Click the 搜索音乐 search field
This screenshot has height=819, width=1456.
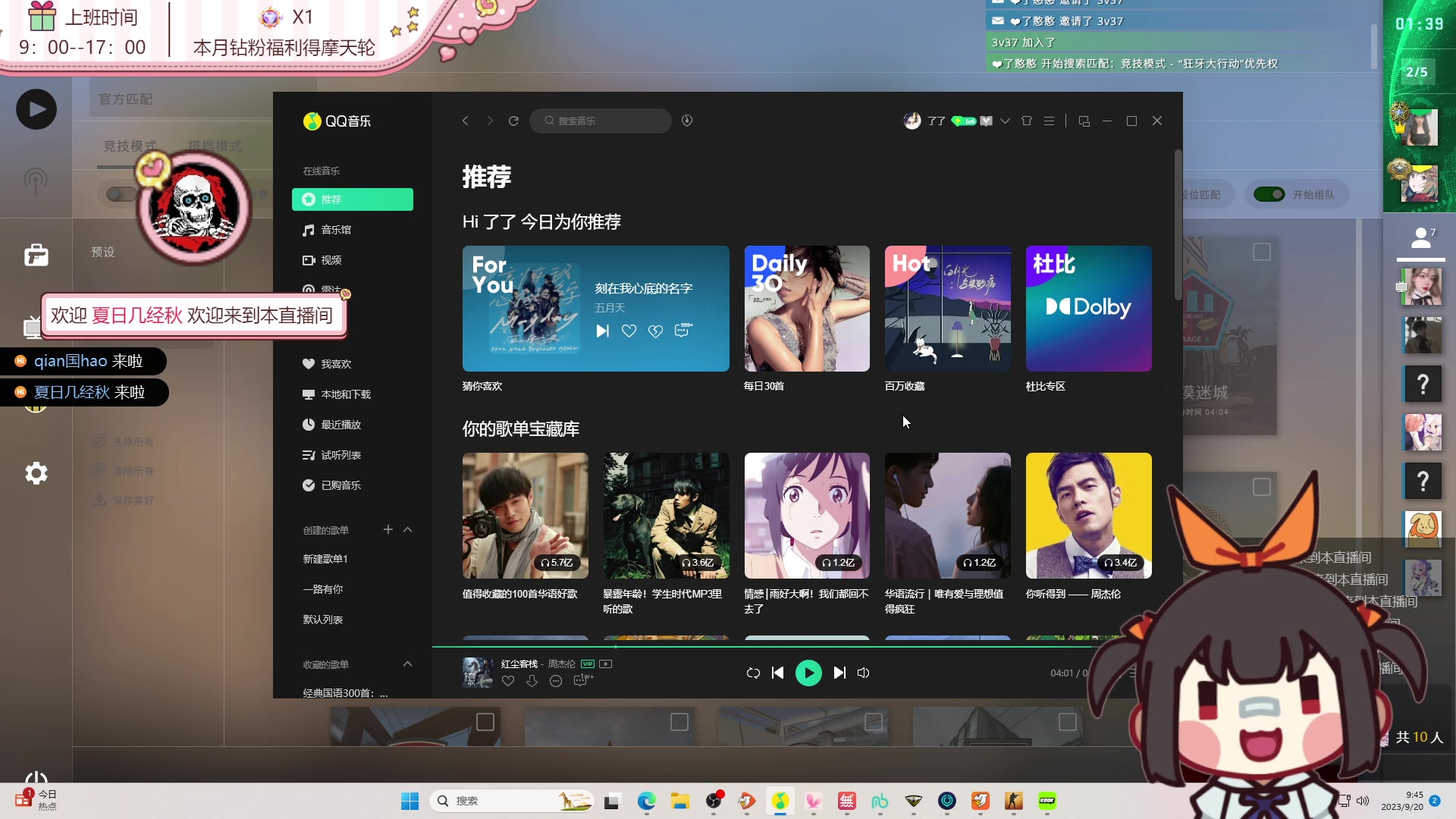(x=601, y=121)
